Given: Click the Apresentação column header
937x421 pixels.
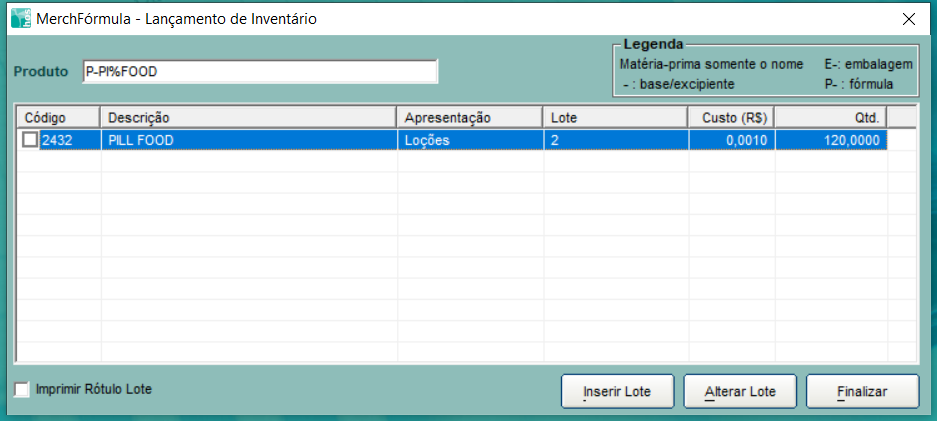Looking at the screenshot, I should pos(470,118).
